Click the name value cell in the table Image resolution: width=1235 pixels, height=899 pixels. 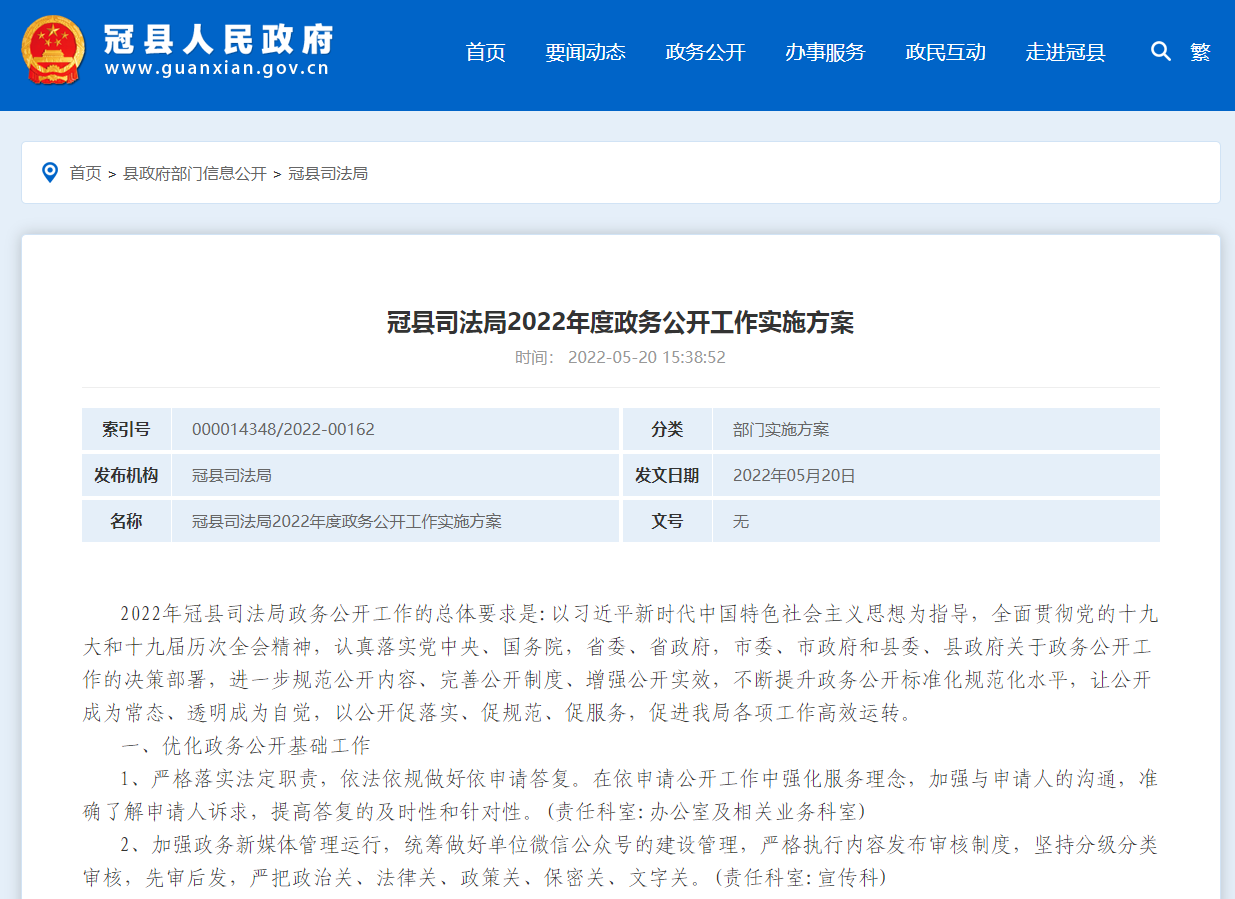point(395,521)
